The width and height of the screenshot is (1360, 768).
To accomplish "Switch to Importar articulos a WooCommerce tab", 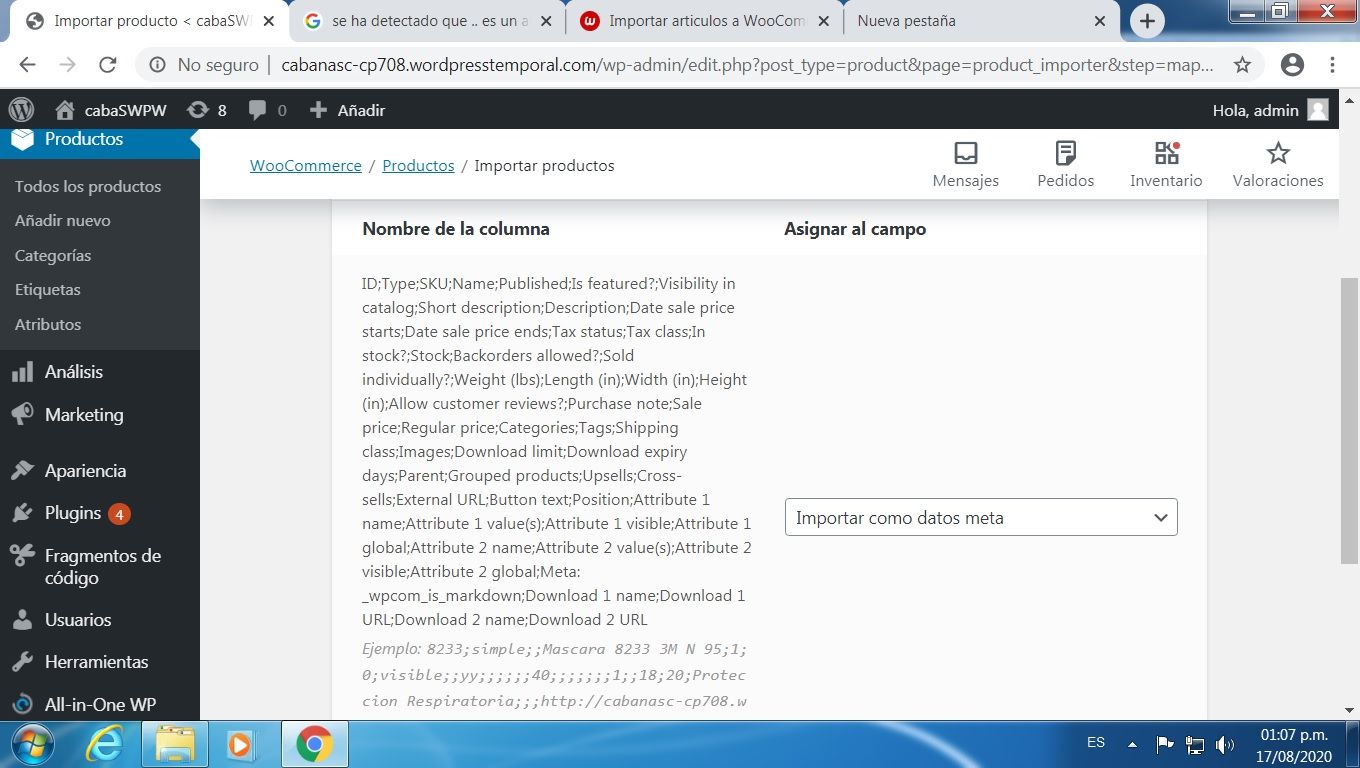I will tap(706, 21).
